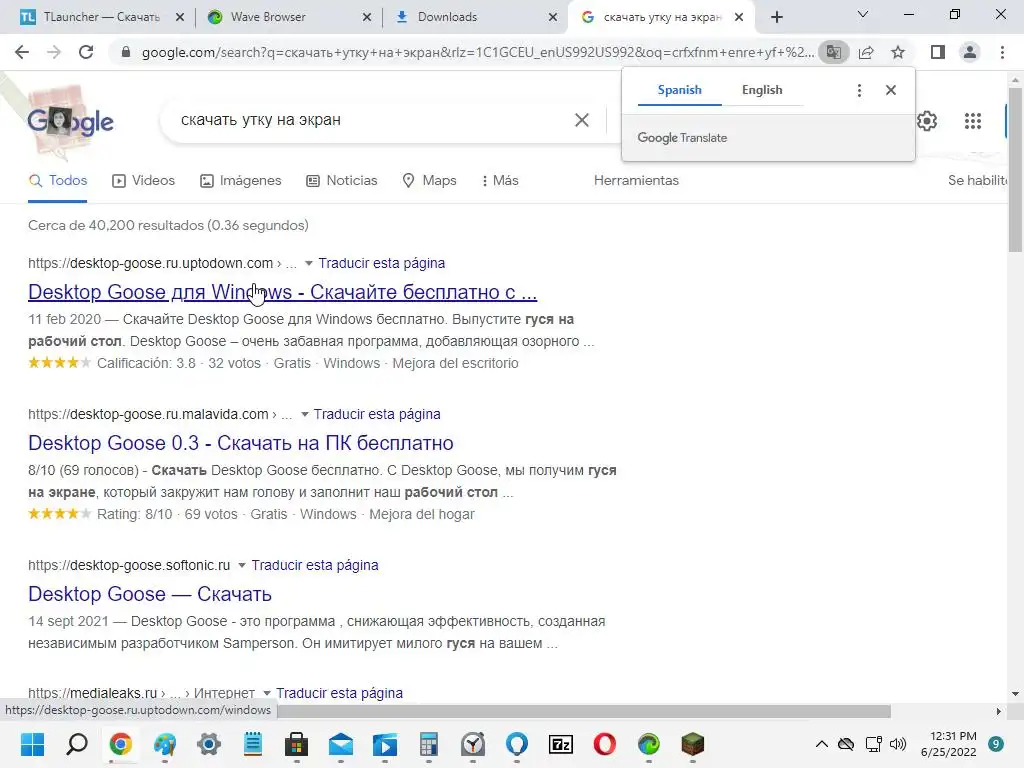Close the Google Translate popup

pos(891,90)
